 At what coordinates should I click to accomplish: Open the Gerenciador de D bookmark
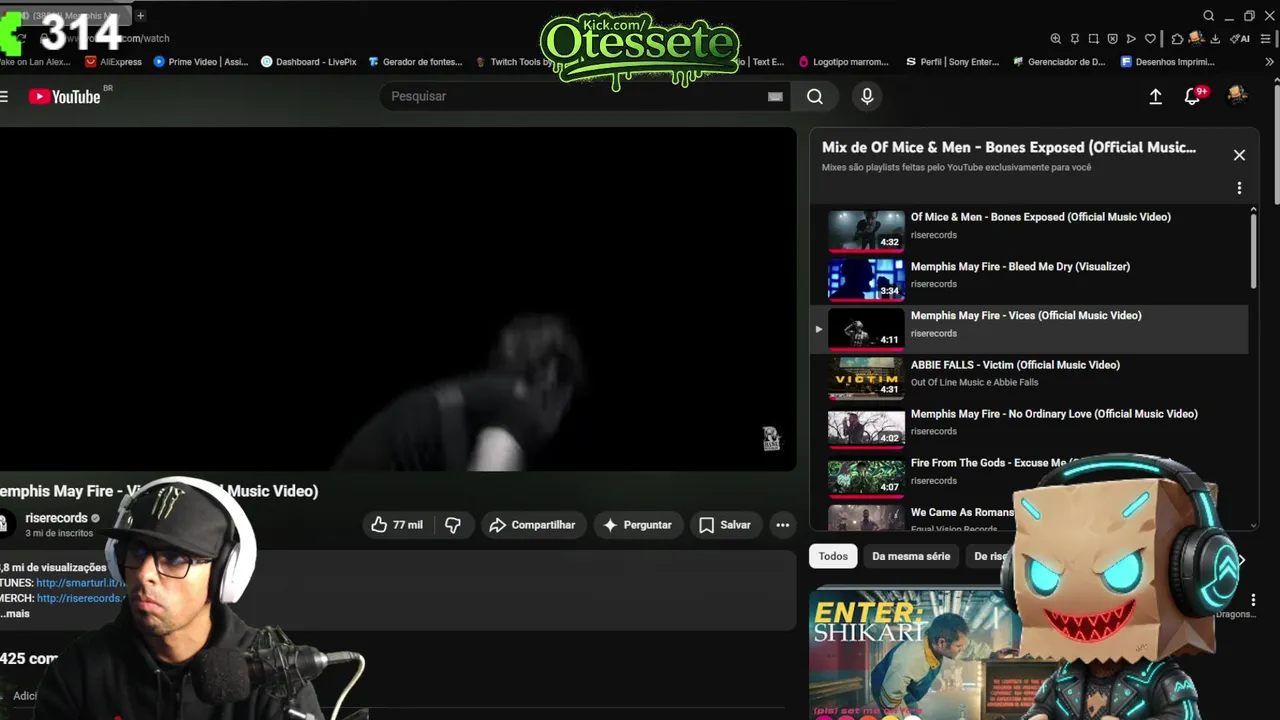(x=1059, y=62)
